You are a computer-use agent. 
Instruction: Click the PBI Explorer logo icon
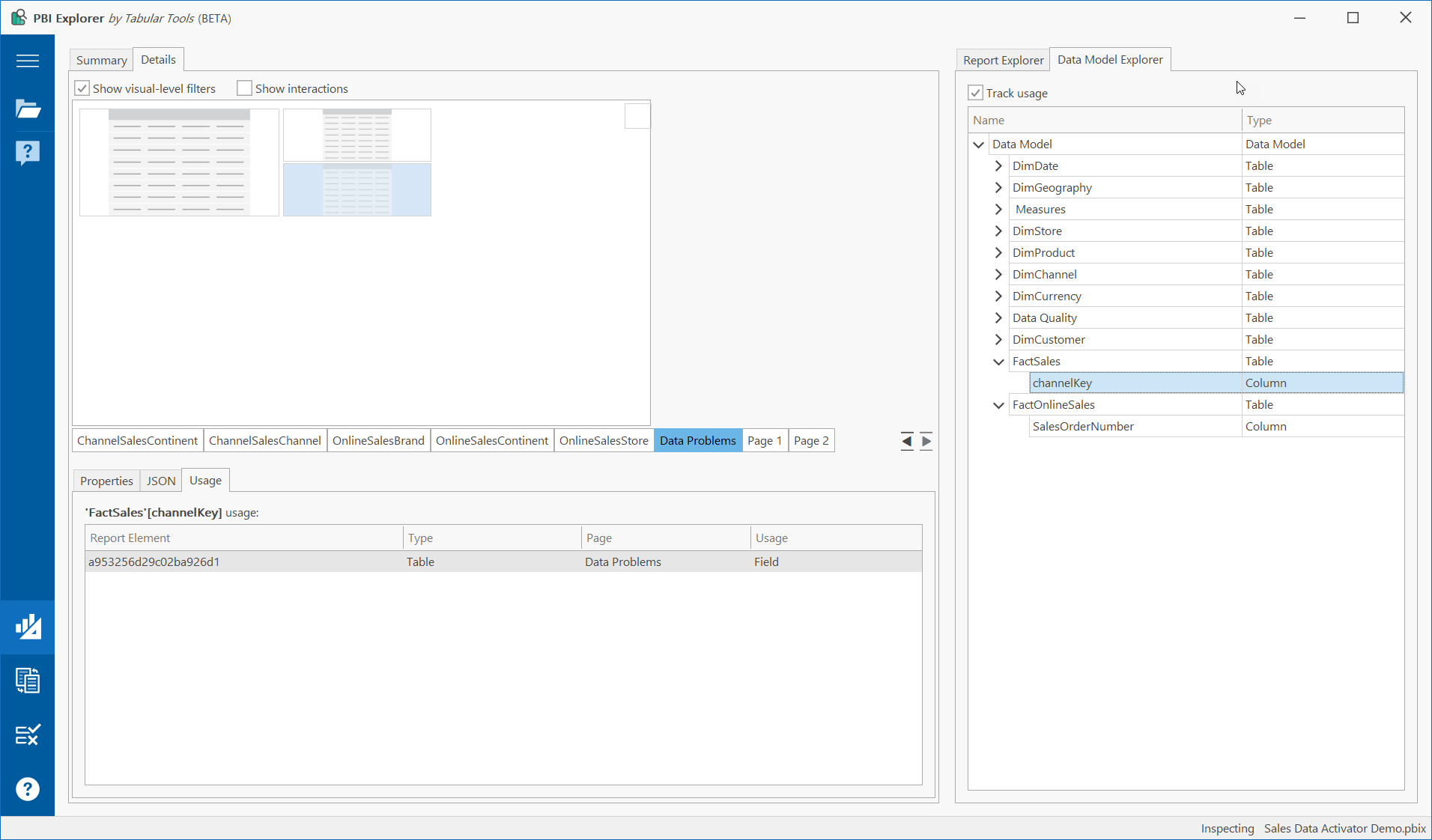(x=19, y=17)
